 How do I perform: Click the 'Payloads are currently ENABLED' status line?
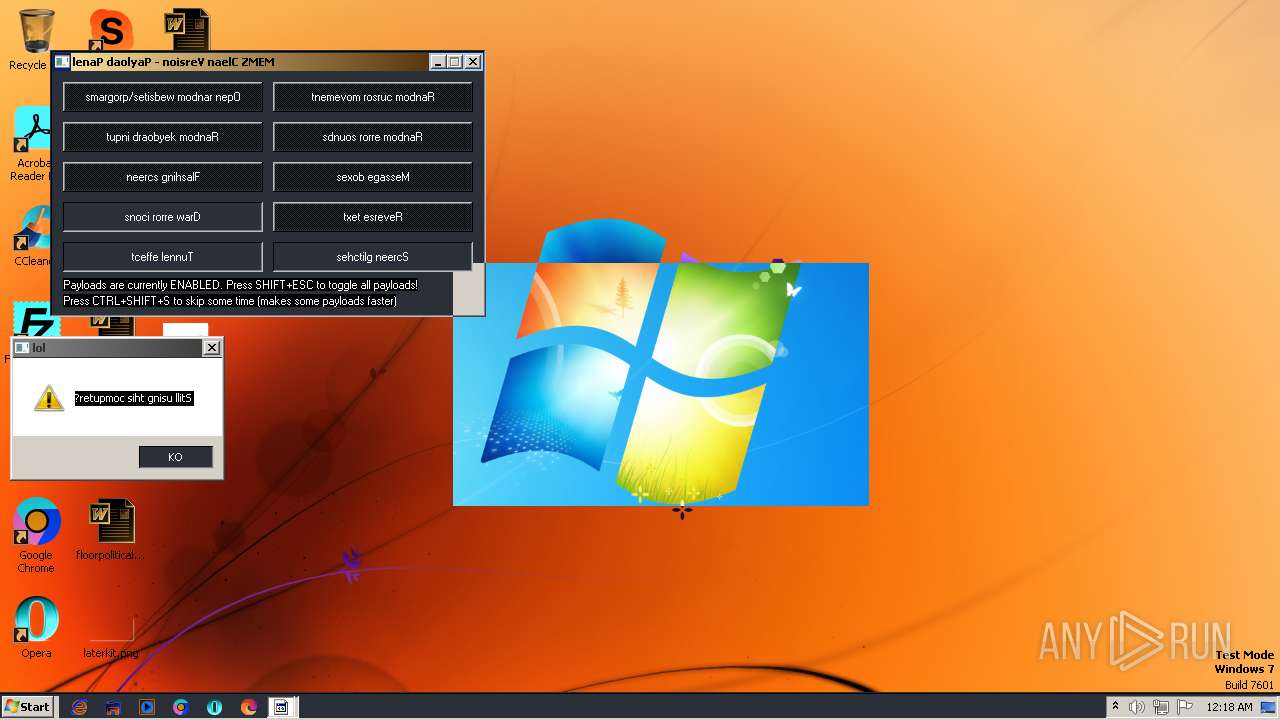coord(240,285)
